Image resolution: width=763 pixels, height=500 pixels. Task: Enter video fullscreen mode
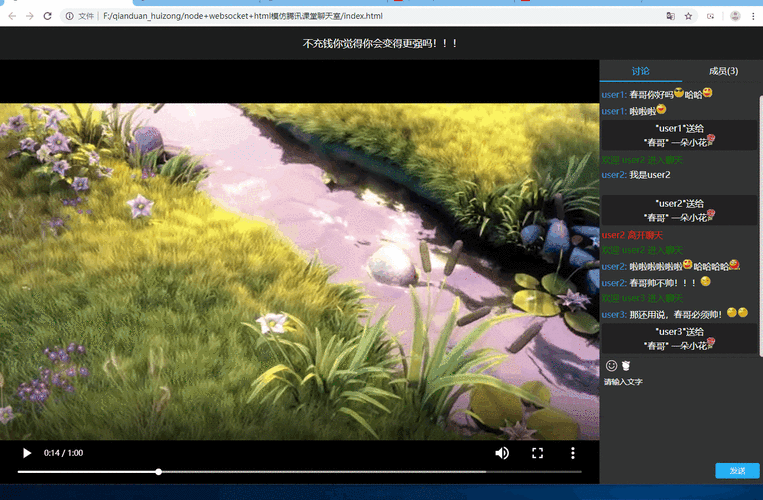pos(537,453)
